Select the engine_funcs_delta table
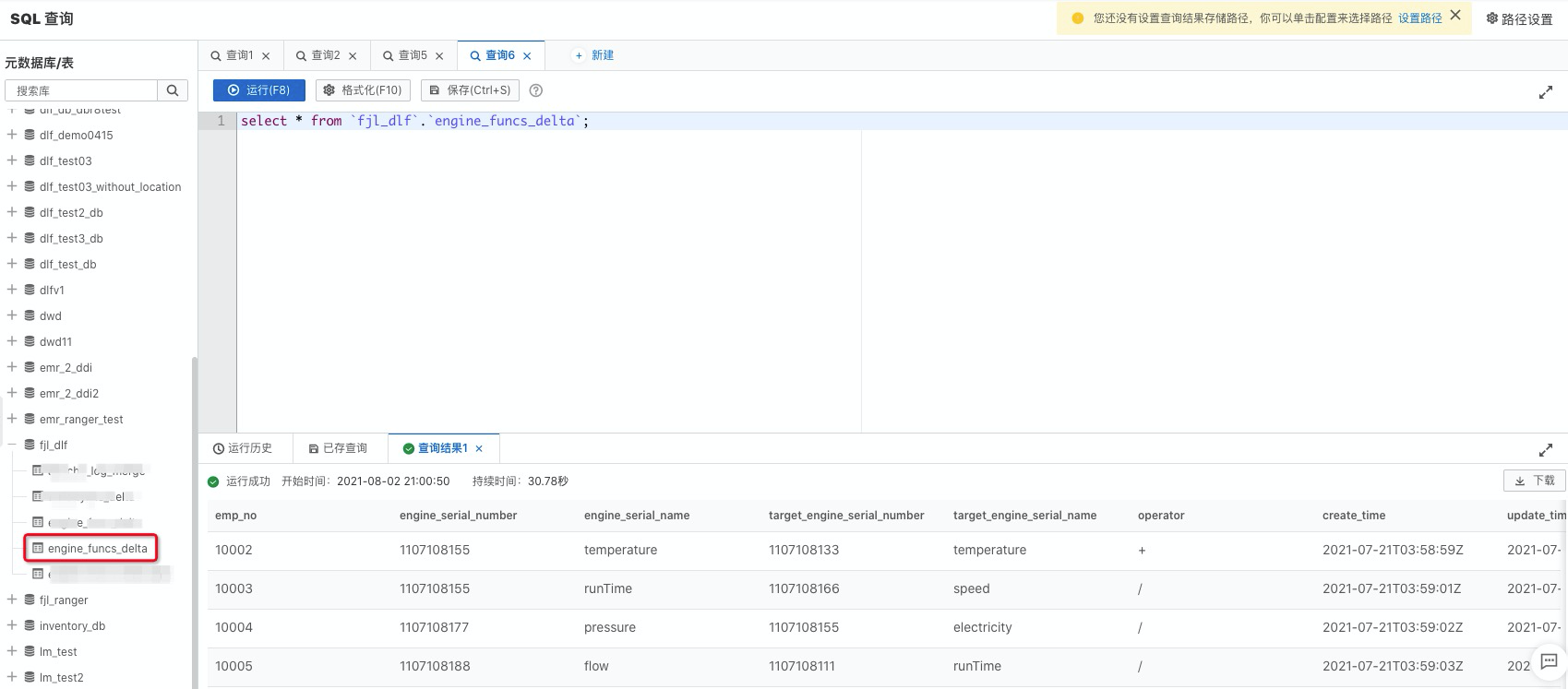 (x=97, y=548)
